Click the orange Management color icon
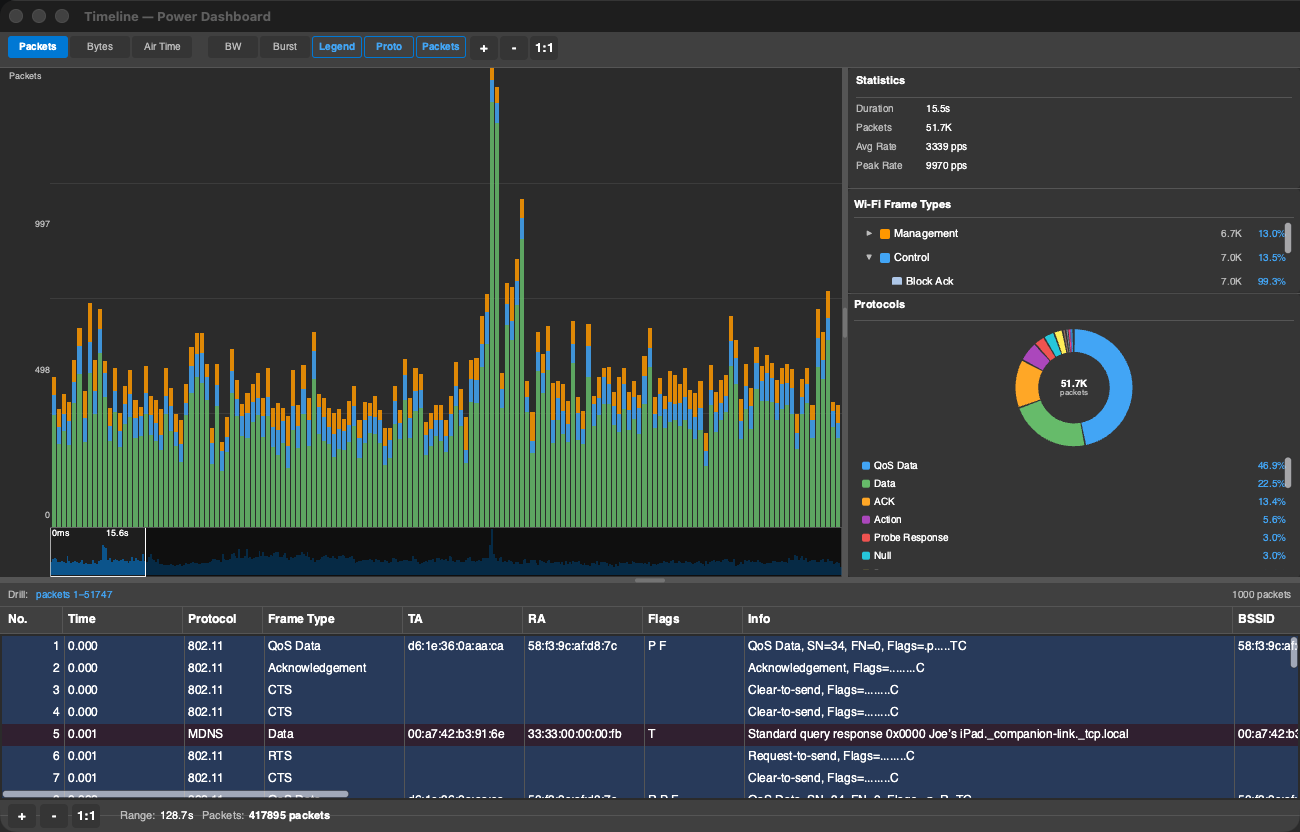The width and height of the screenshot is (1300, 832). [885, 234]
